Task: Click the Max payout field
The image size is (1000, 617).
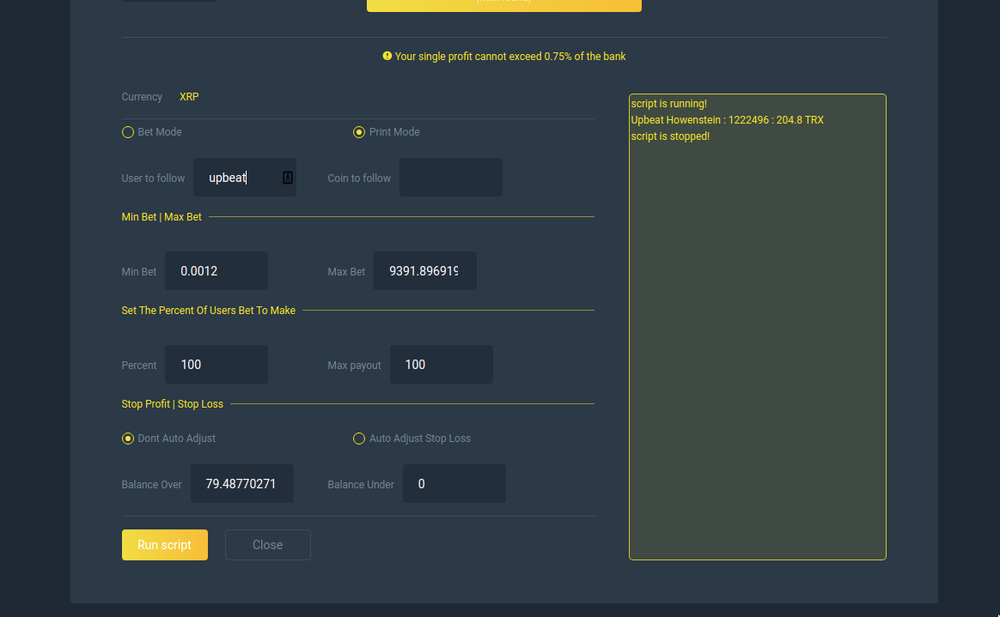Action: [441, 365]
